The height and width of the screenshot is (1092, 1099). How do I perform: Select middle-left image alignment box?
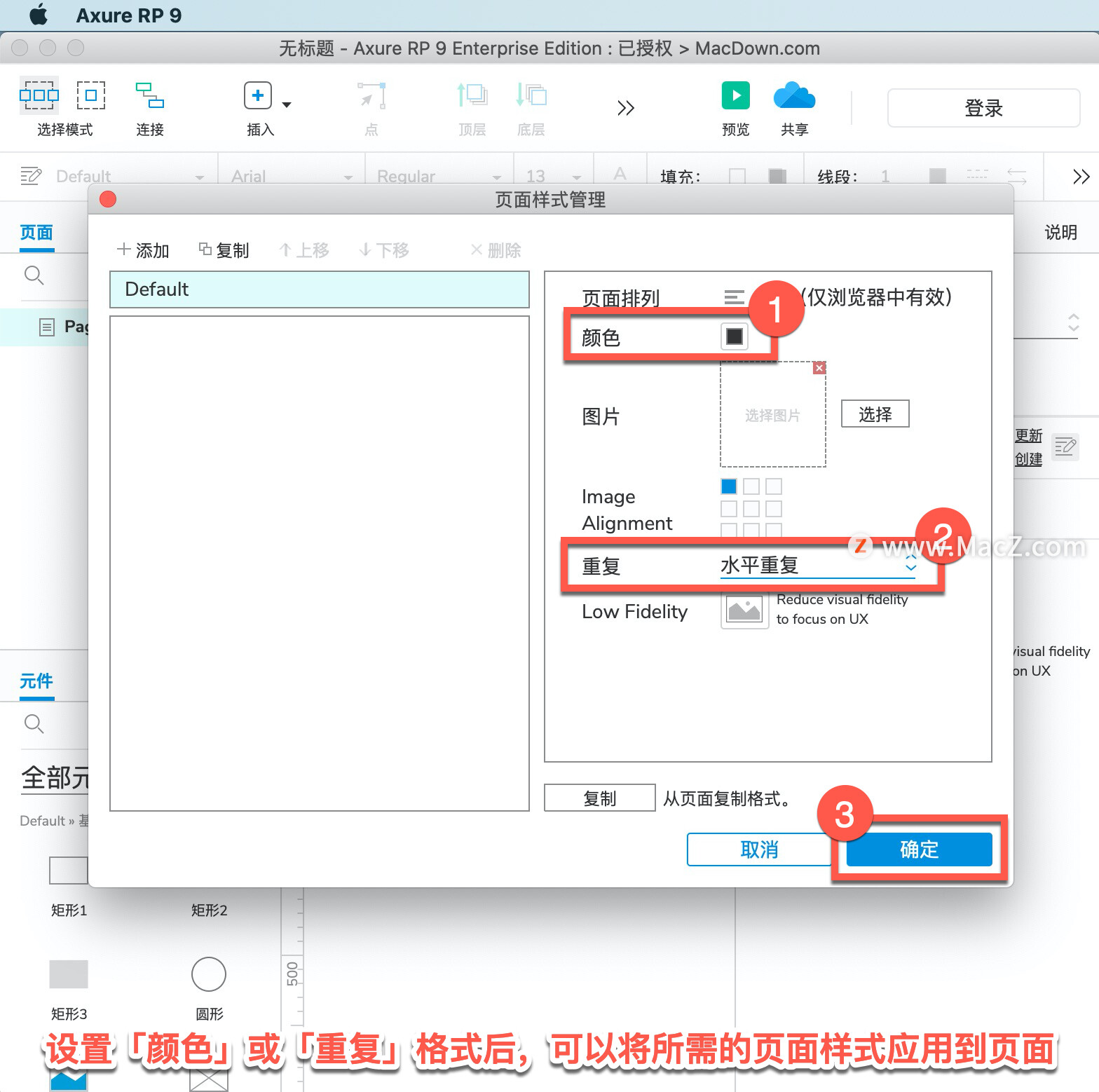(729, 508)
